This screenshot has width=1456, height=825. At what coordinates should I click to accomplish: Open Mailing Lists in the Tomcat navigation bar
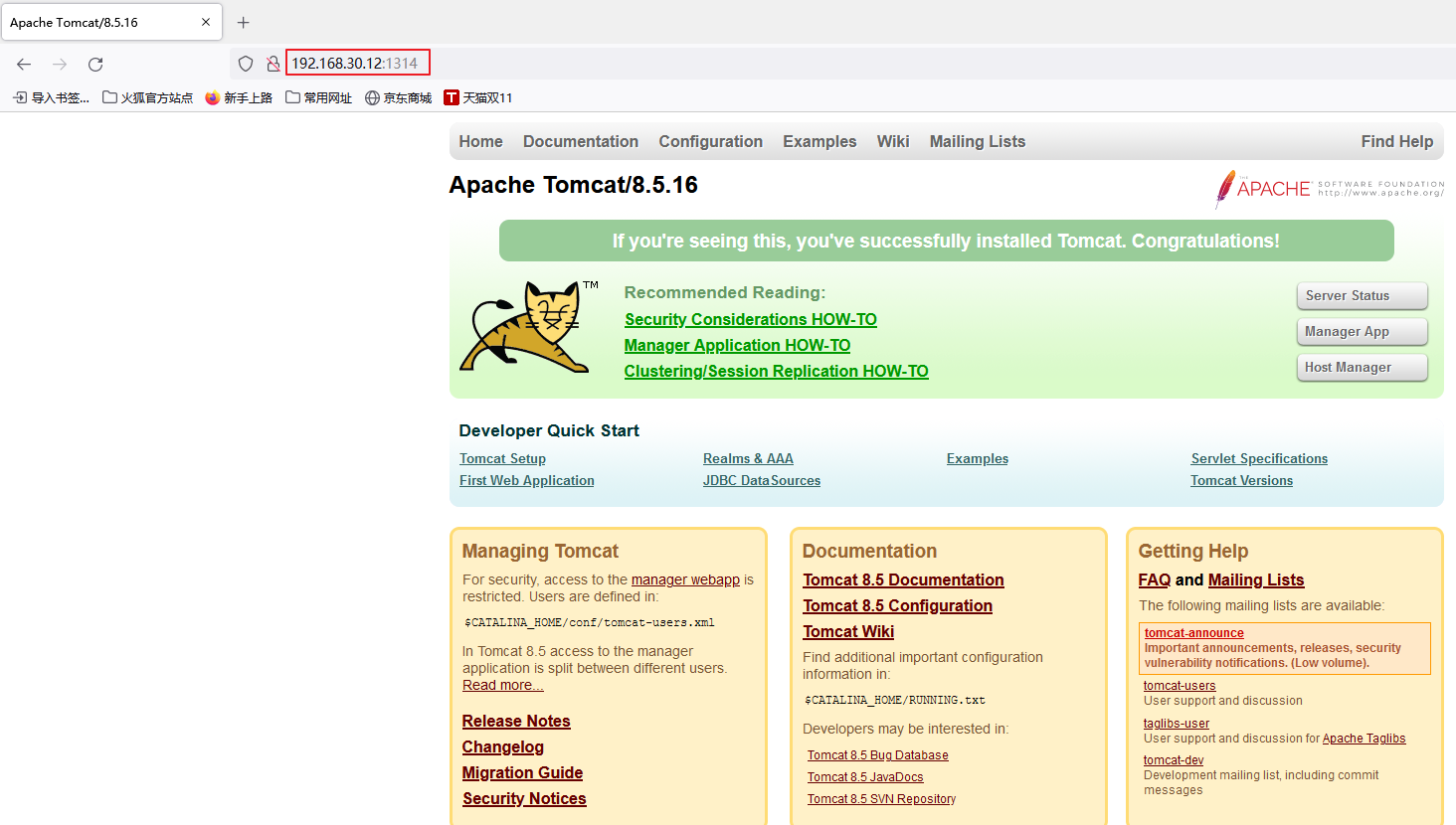pos(978,141)
